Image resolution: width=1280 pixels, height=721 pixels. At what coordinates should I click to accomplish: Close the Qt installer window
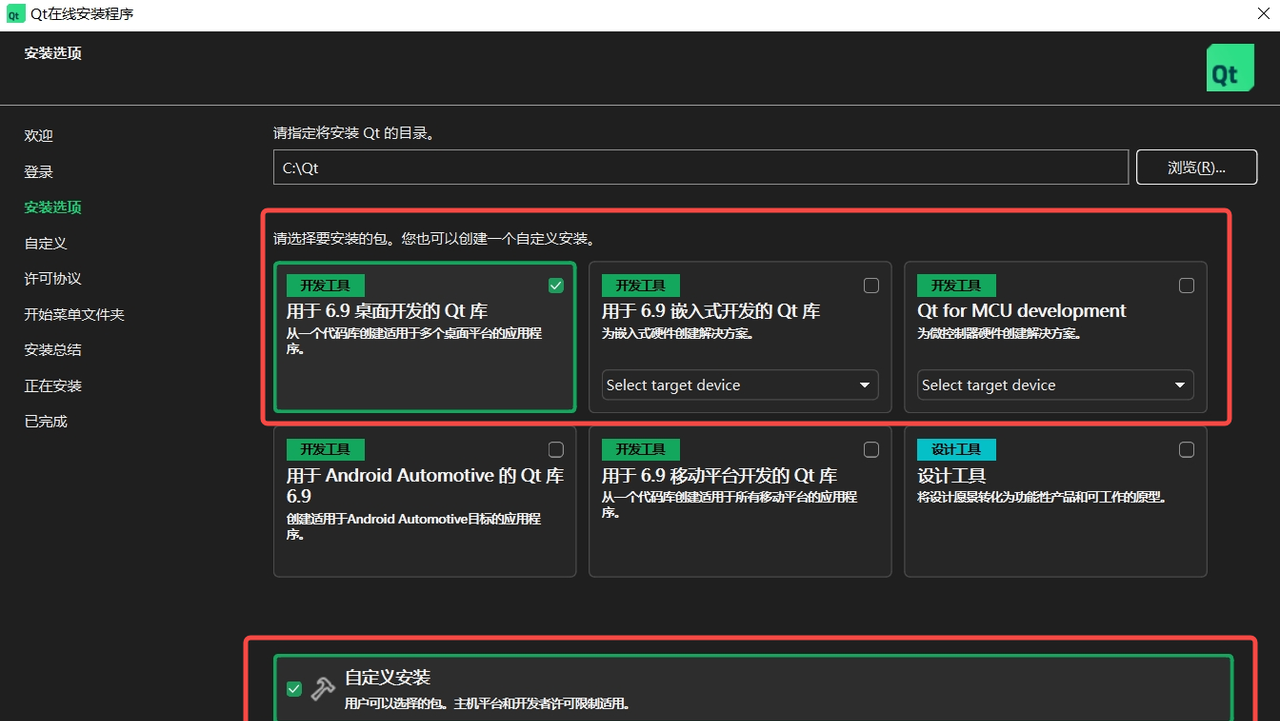click(x=1262, y=15)
